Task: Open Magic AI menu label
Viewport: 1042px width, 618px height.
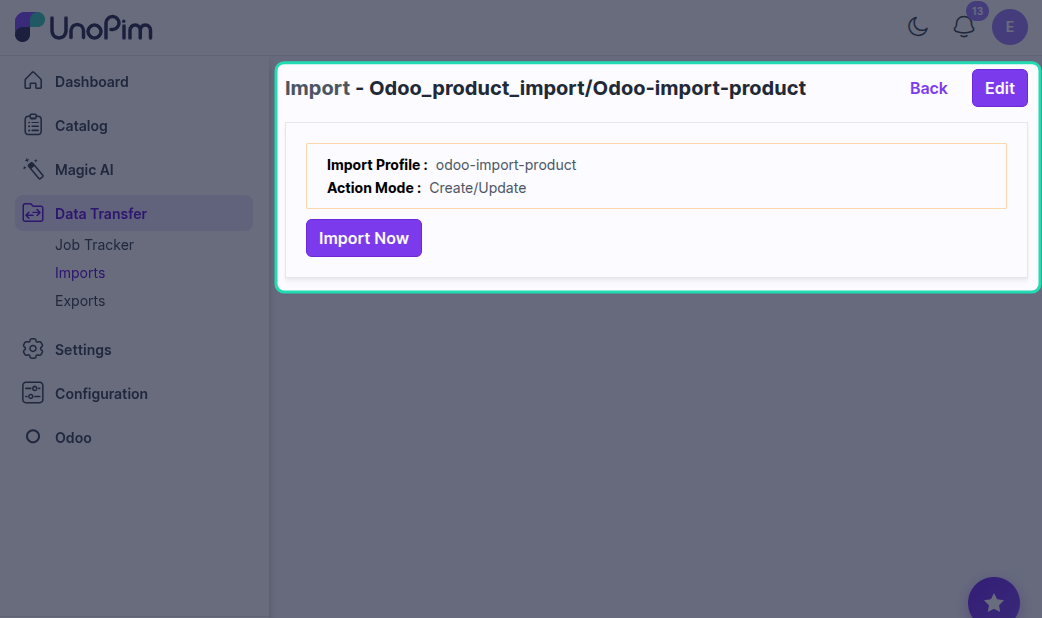Action: click(84, 169)
